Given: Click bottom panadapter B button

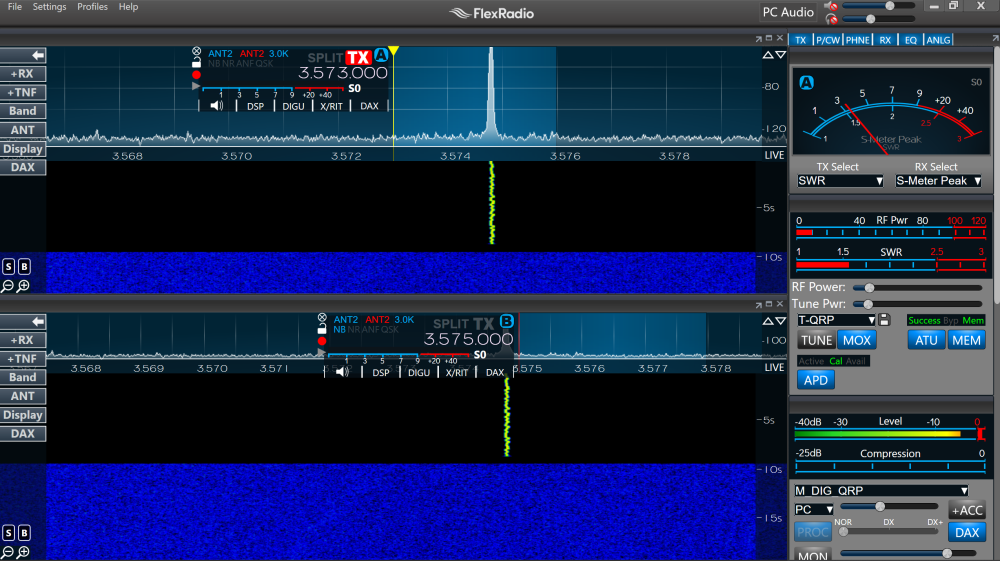Looking at the screenshot, I should [x=24, y=533].
